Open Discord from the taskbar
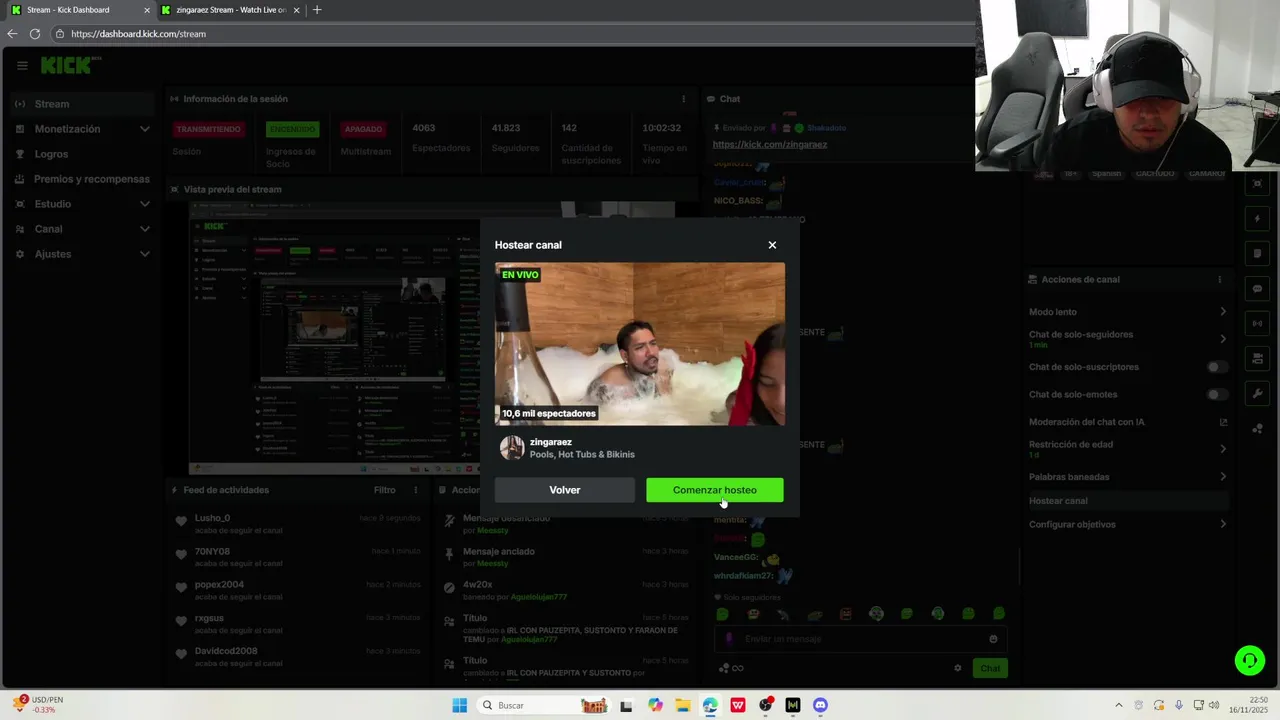The height and width of the screenshot is (720, 1280). pyautogui.click(x=820, y=705)
